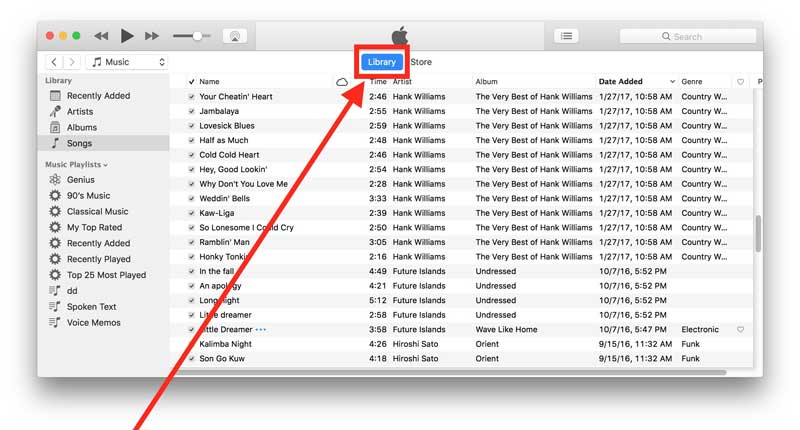
Task: Sort by the Album column header
Action: coord(486,82)
